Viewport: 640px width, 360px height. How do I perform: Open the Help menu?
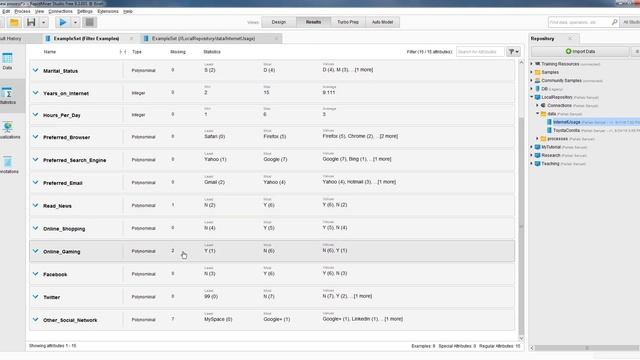point(128,11)
